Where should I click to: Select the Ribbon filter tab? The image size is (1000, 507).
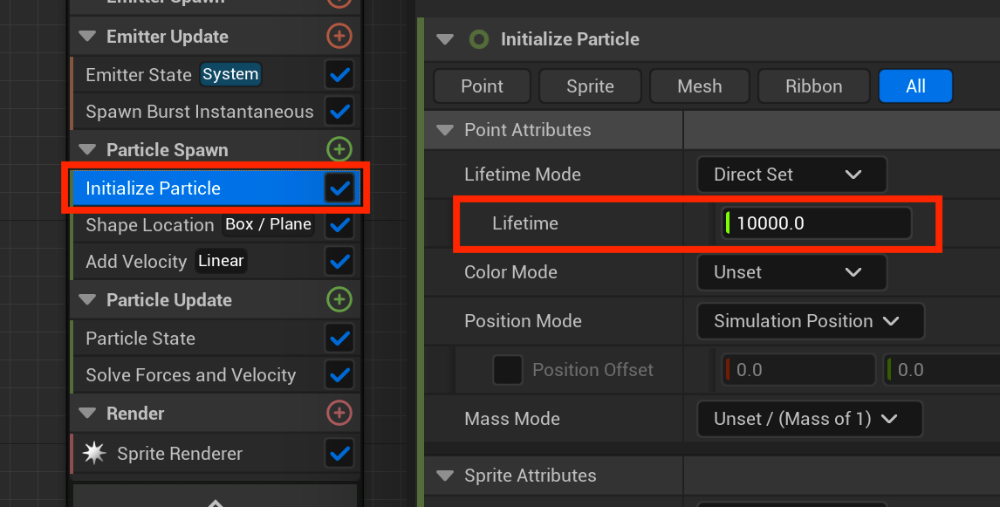pyautogui.click(x=813, y=86)
